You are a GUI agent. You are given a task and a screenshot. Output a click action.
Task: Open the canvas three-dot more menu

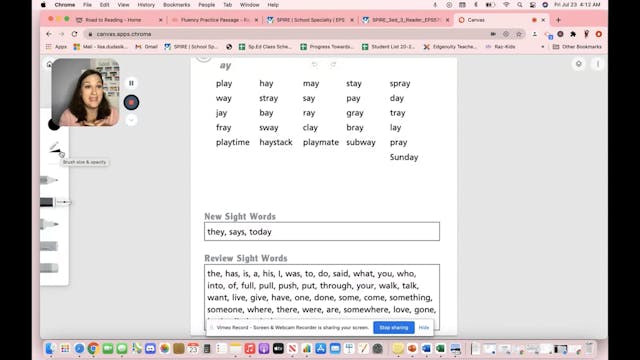[x=598, y=64]
